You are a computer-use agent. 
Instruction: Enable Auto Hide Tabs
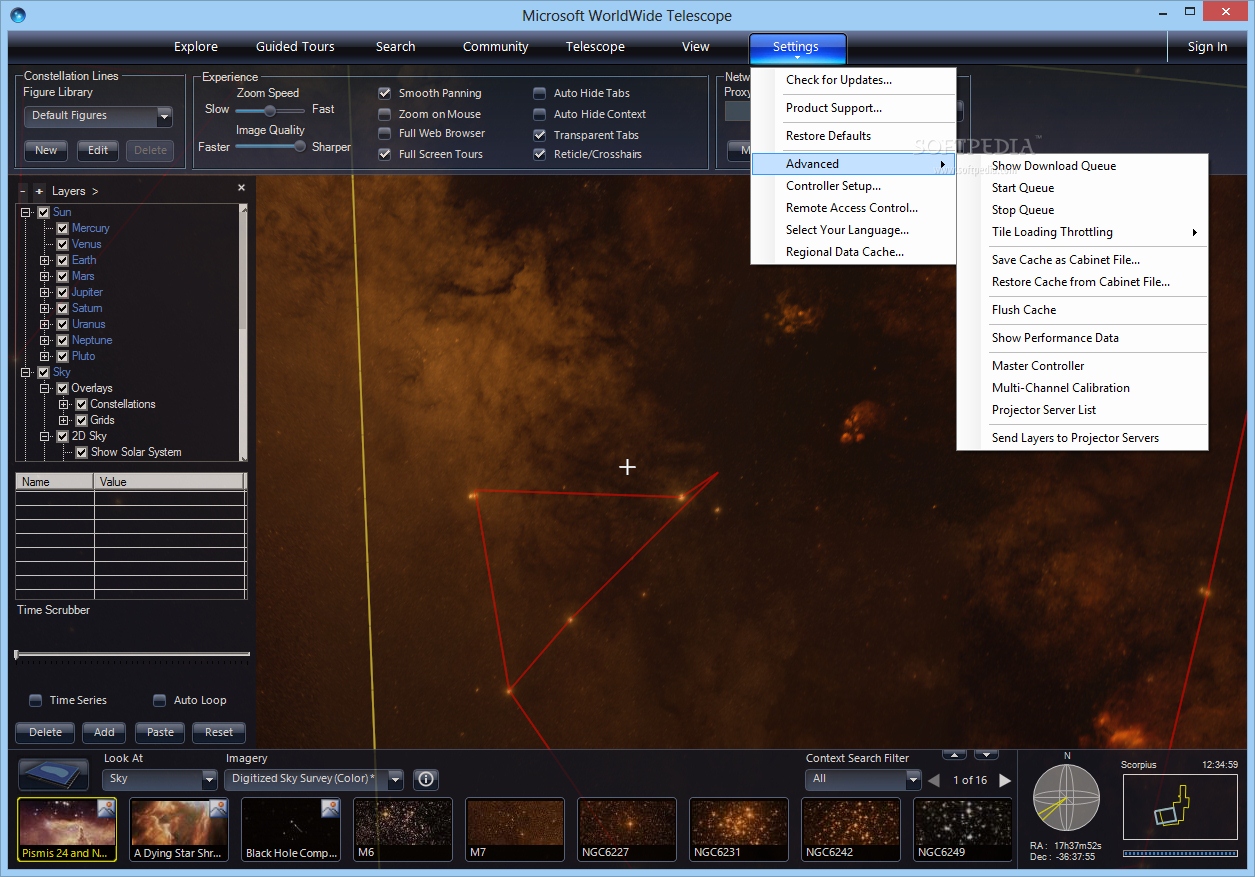pyautogui.click(x=540, y=93)
